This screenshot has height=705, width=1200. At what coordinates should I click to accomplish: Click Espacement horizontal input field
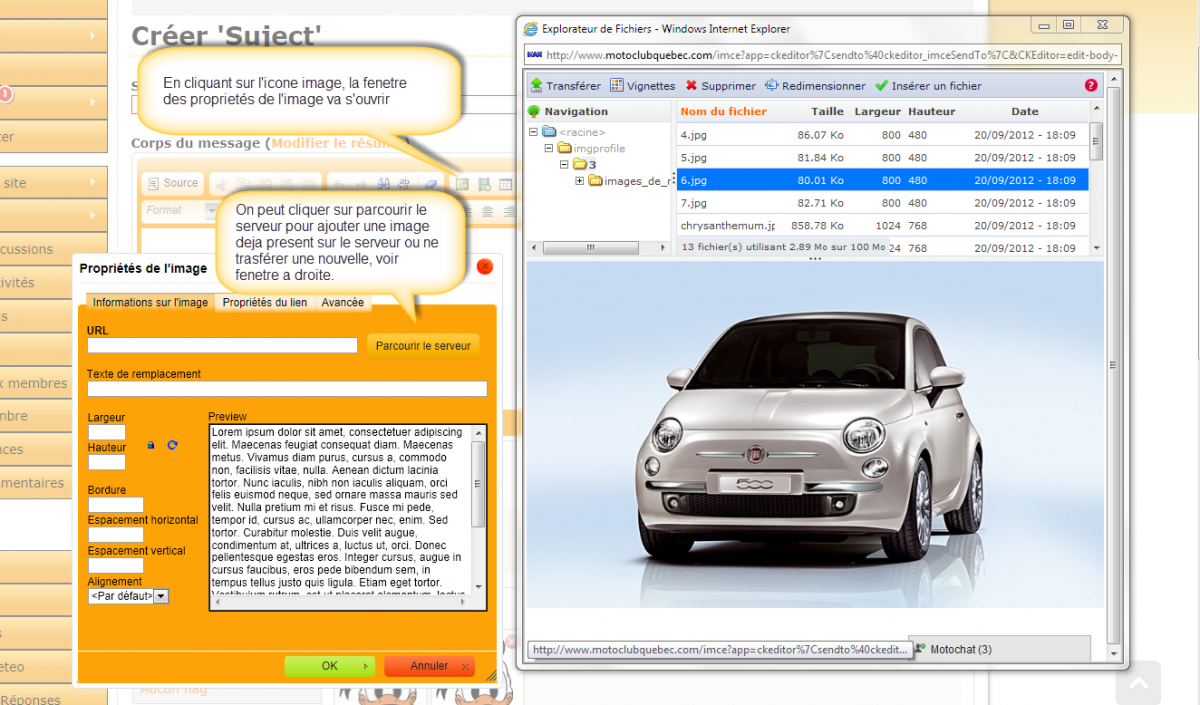pyautogui.click(x=116, y=535)
